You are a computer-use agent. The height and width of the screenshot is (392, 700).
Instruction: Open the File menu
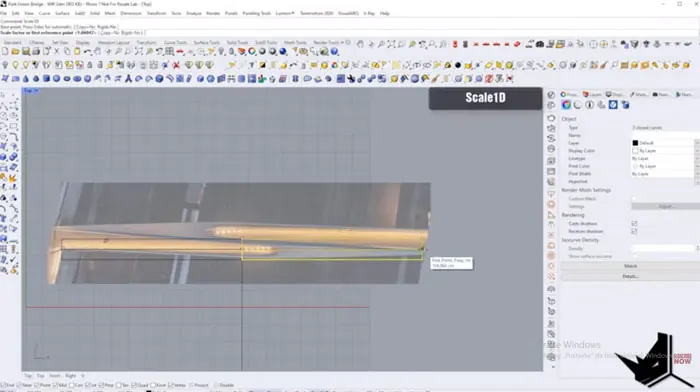click(x=4, y=13)
